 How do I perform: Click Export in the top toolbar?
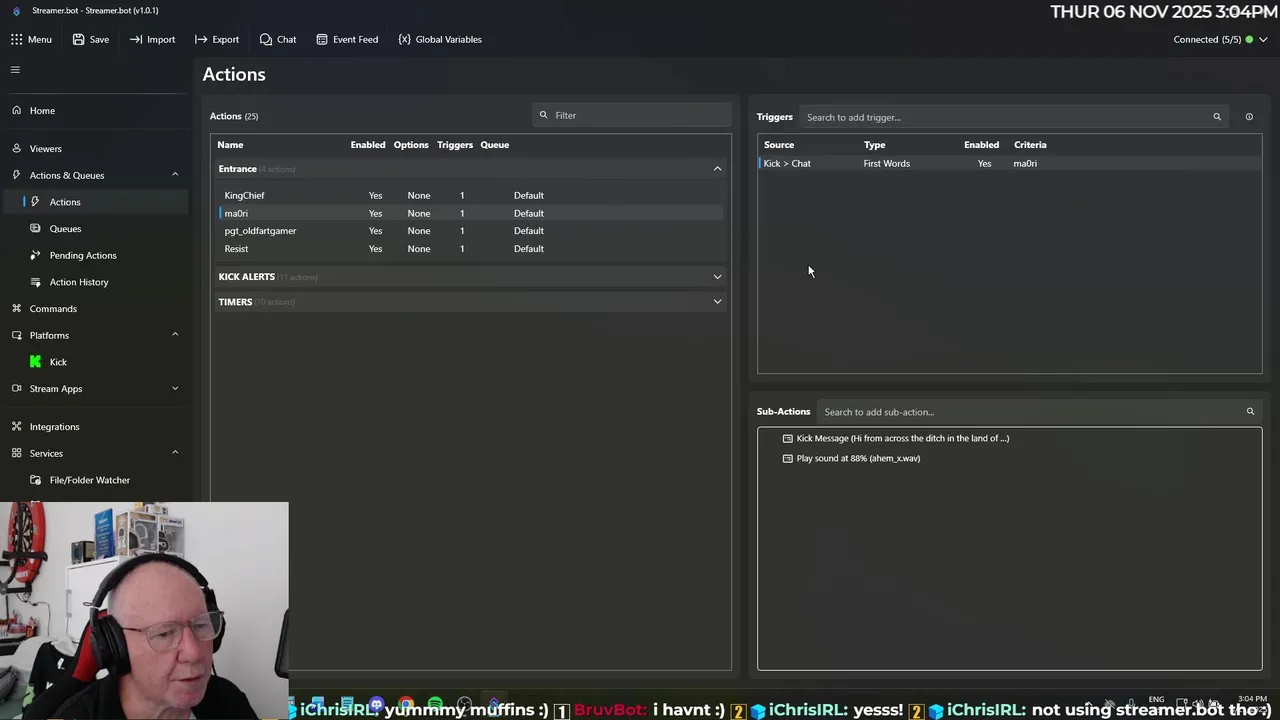217,39
